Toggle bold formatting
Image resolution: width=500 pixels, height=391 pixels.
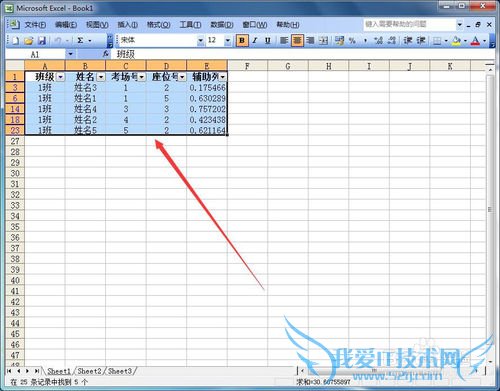click(x=242, y=41)
